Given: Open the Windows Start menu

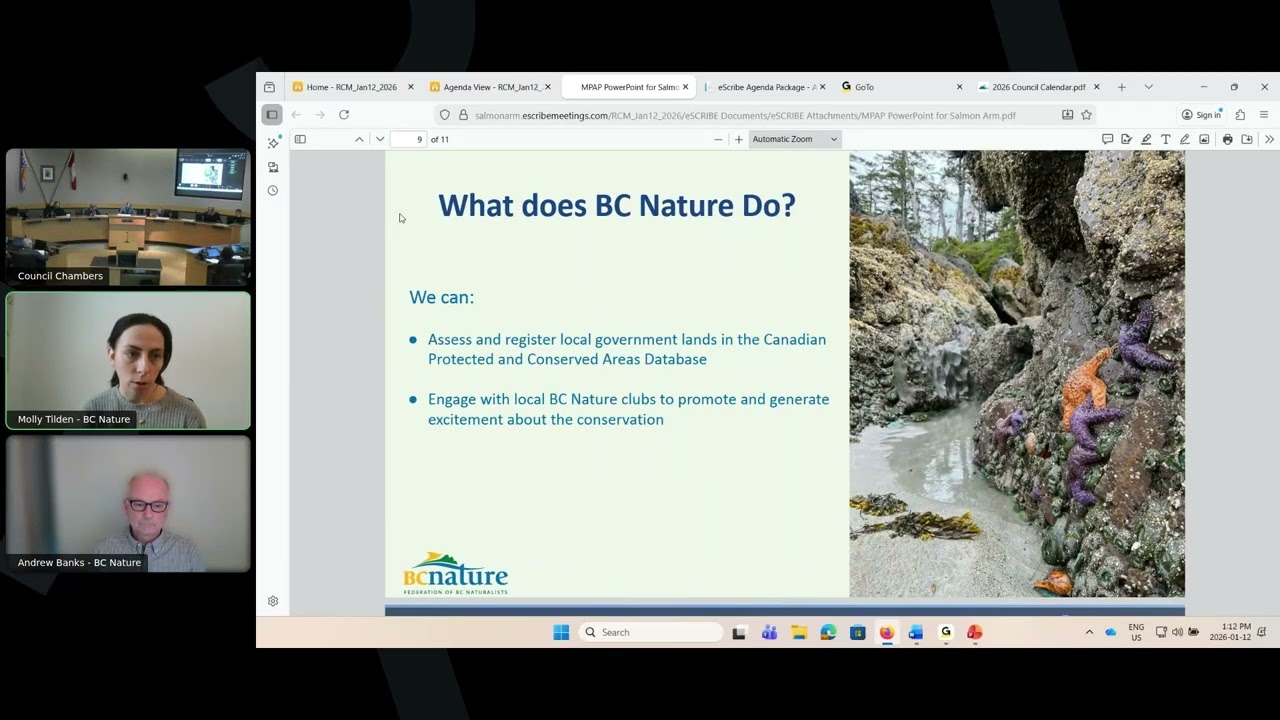Looking at the screenshot, I should 561,632.
